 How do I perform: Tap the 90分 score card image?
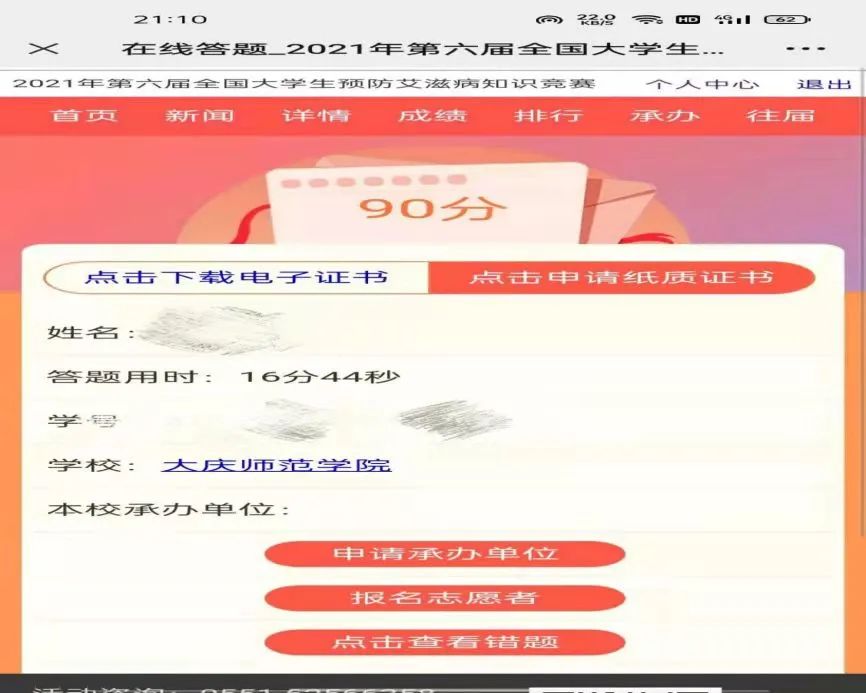432,207
